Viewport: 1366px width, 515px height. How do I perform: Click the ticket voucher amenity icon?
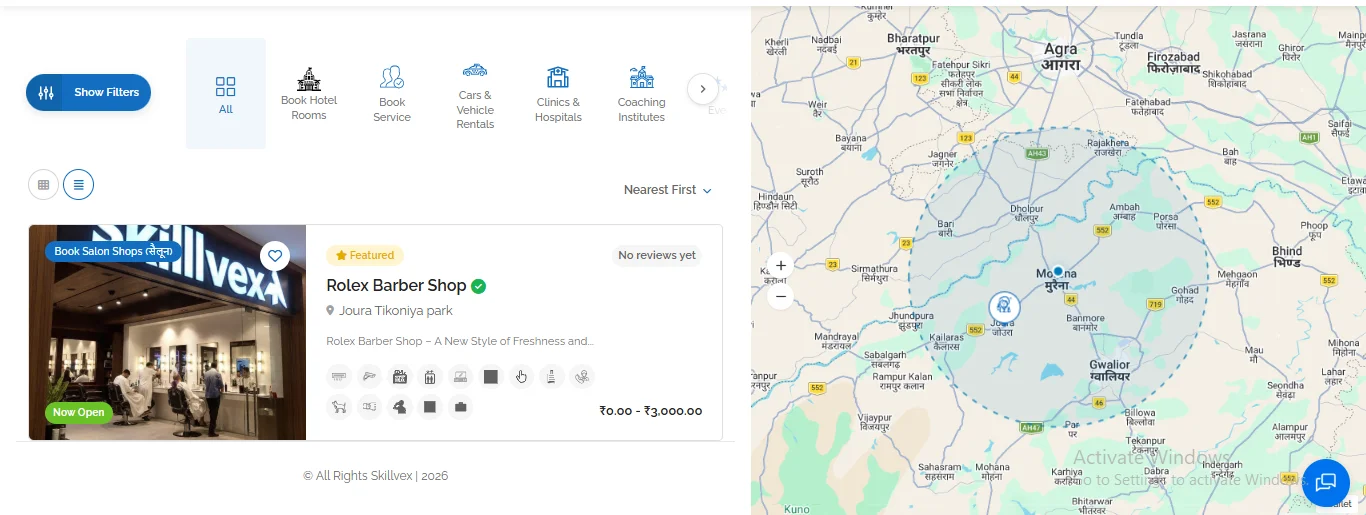pos(369,407)
